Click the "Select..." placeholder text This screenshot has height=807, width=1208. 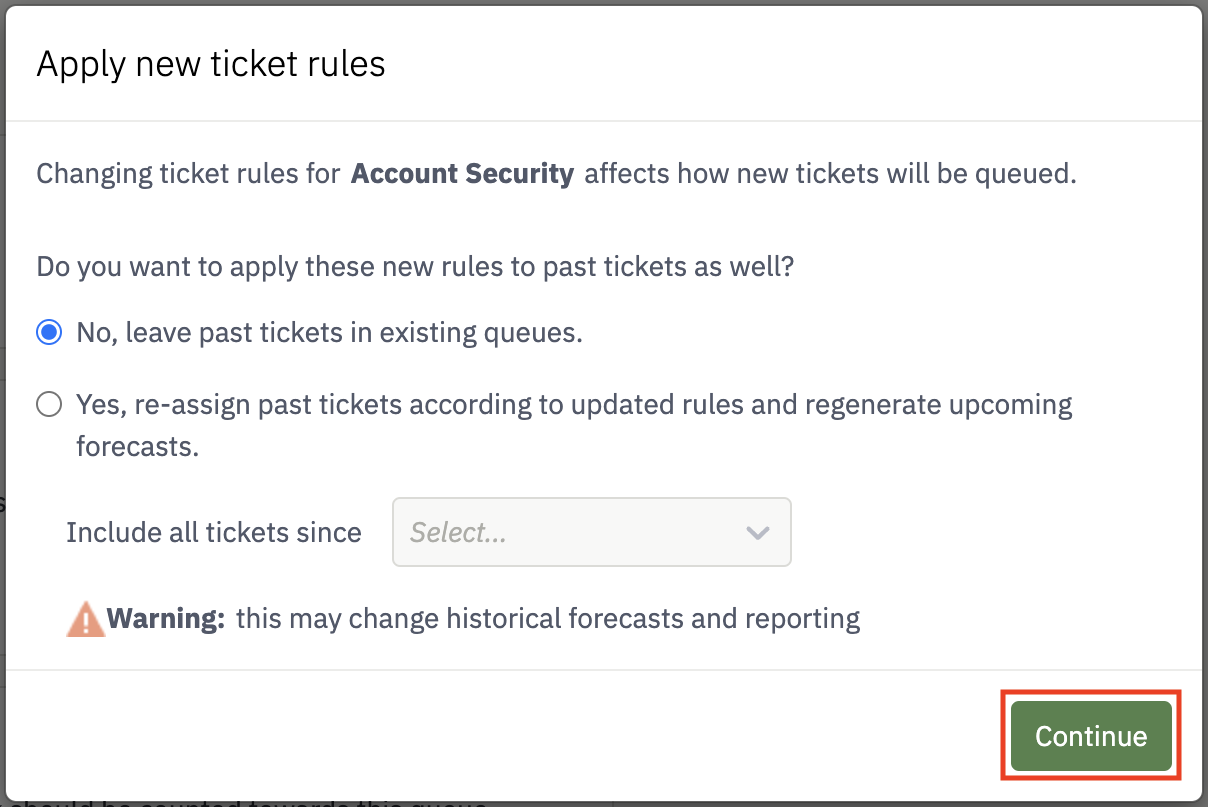coord(458,533)
